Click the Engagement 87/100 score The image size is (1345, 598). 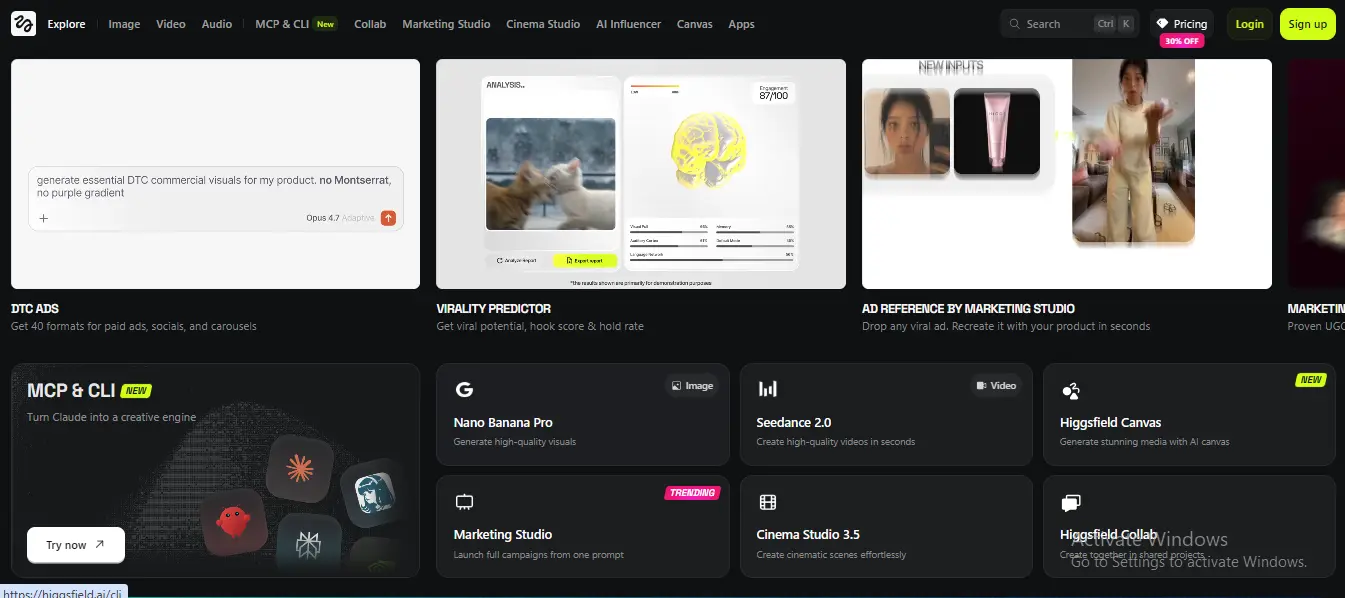(773, 93)
